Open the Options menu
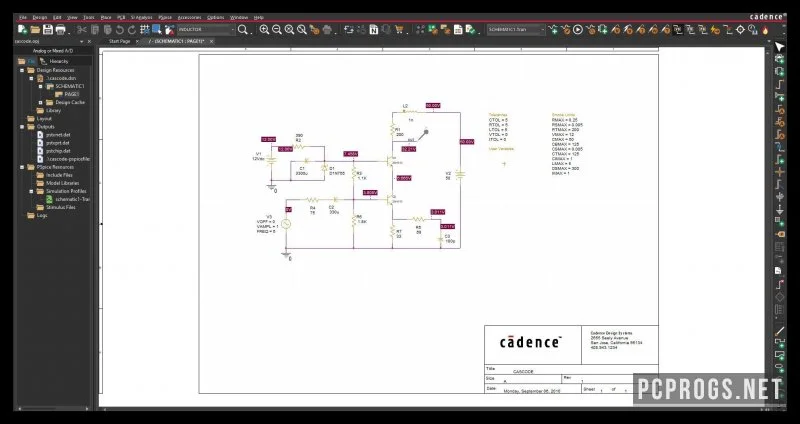Viewport: 800px width, 424px height. pos(215,17)
